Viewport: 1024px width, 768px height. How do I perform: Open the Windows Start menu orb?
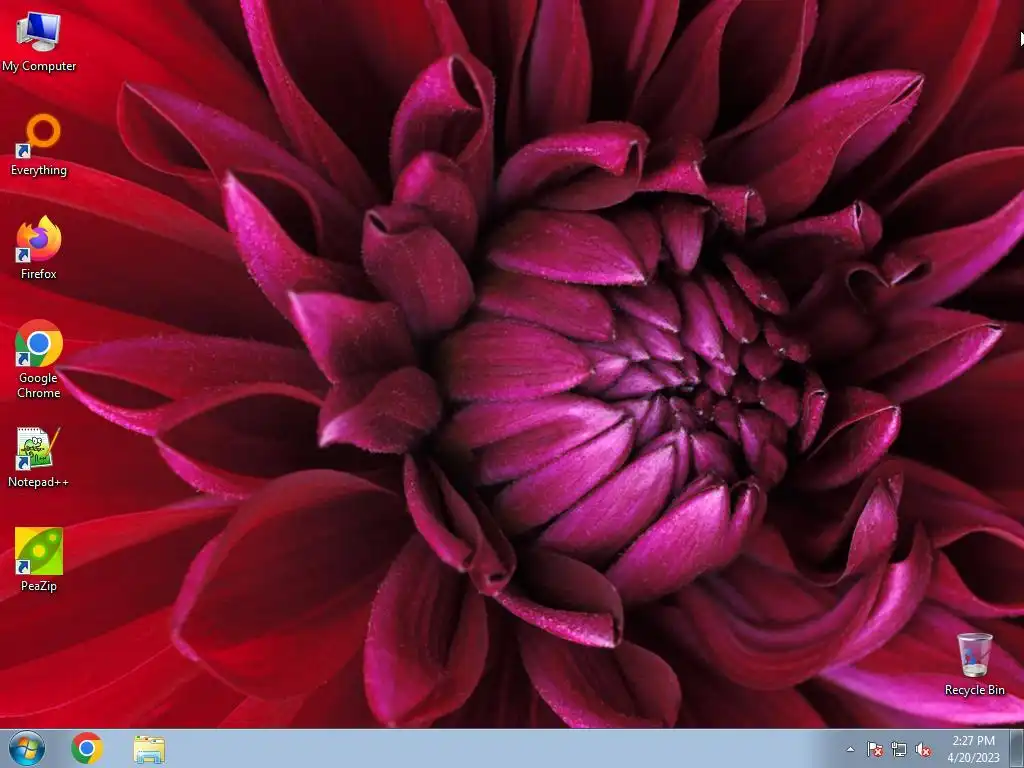(x=27, y=748)
